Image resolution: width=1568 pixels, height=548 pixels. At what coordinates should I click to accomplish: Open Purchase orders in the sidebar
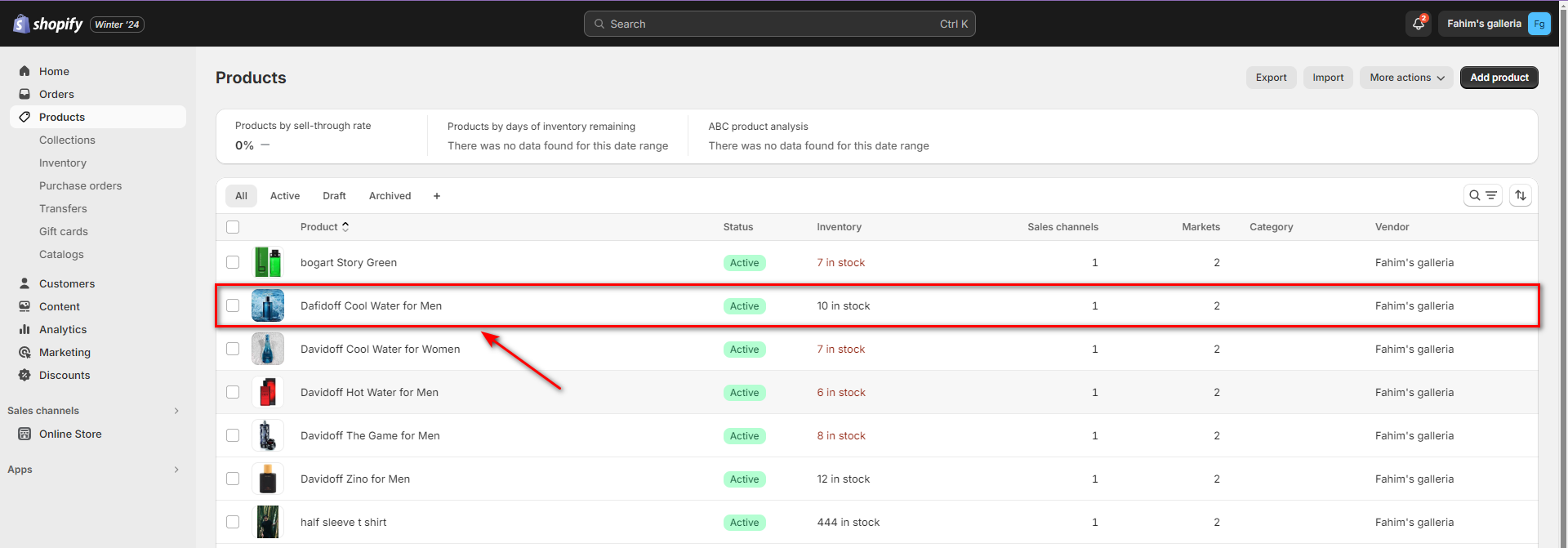click(x=80, y=185)
